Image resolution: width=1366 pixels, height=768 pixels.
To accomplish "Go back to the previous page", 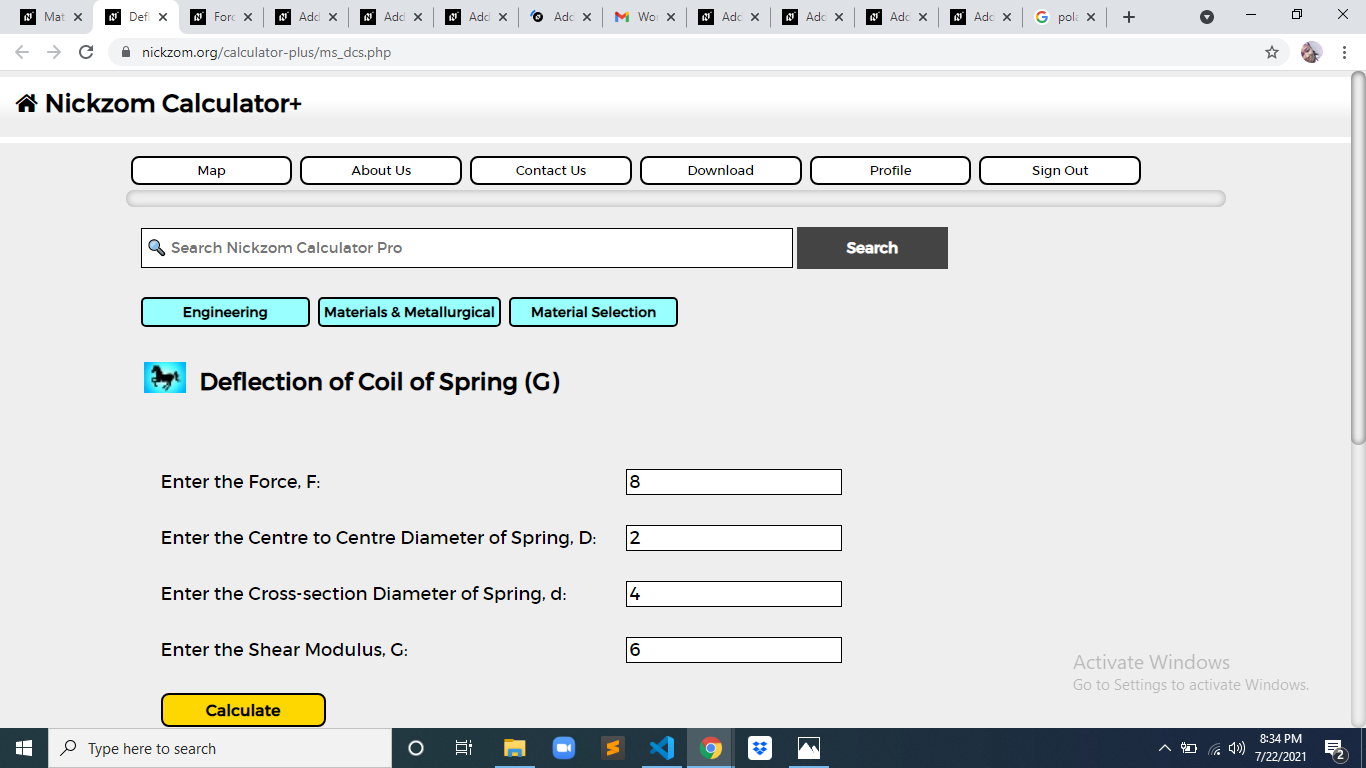I will pyautogui.click(x=22, y=52).
